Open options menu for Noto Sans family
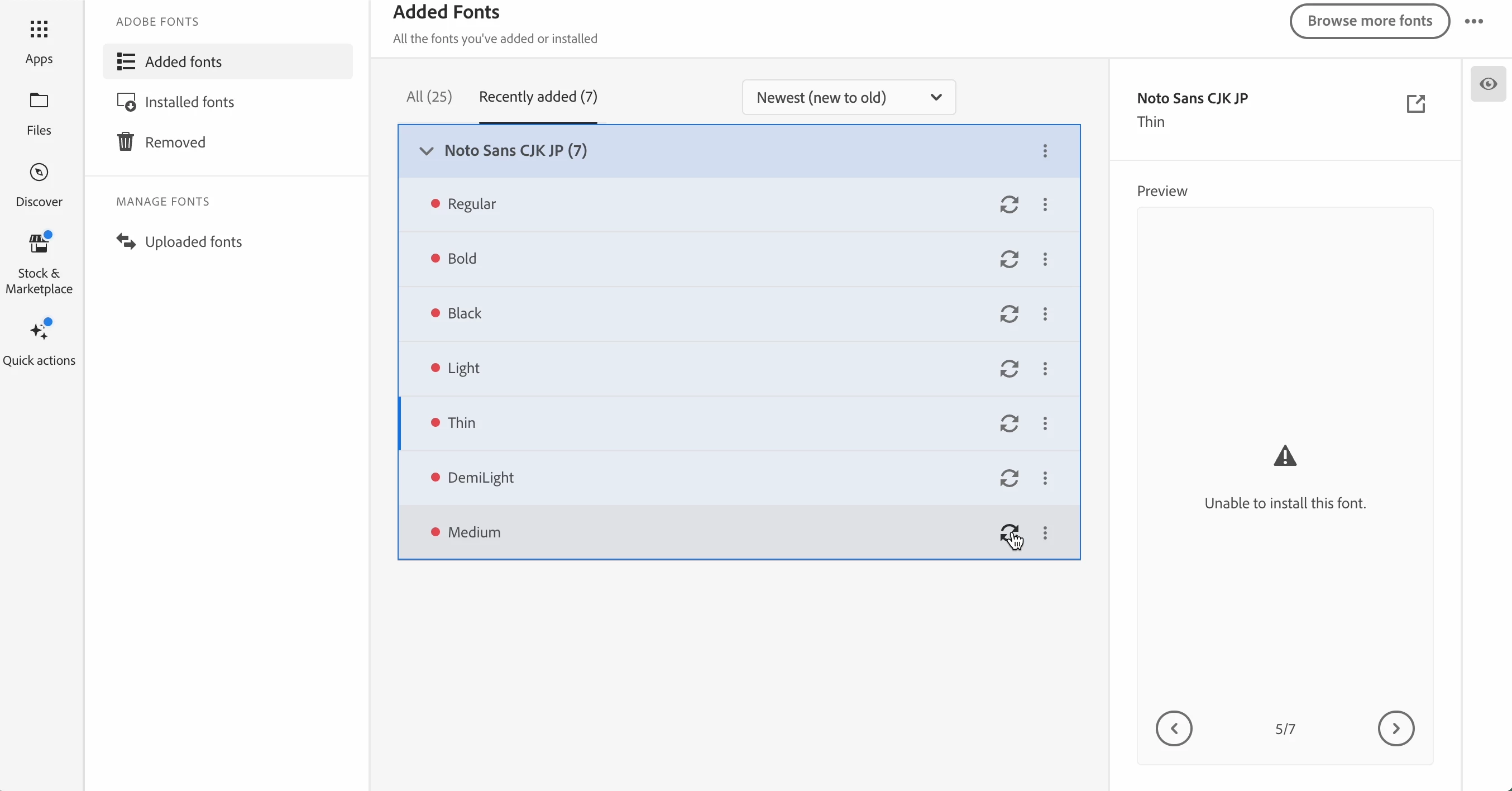This screenshot has height=791, width=1512. point(1045,151)
